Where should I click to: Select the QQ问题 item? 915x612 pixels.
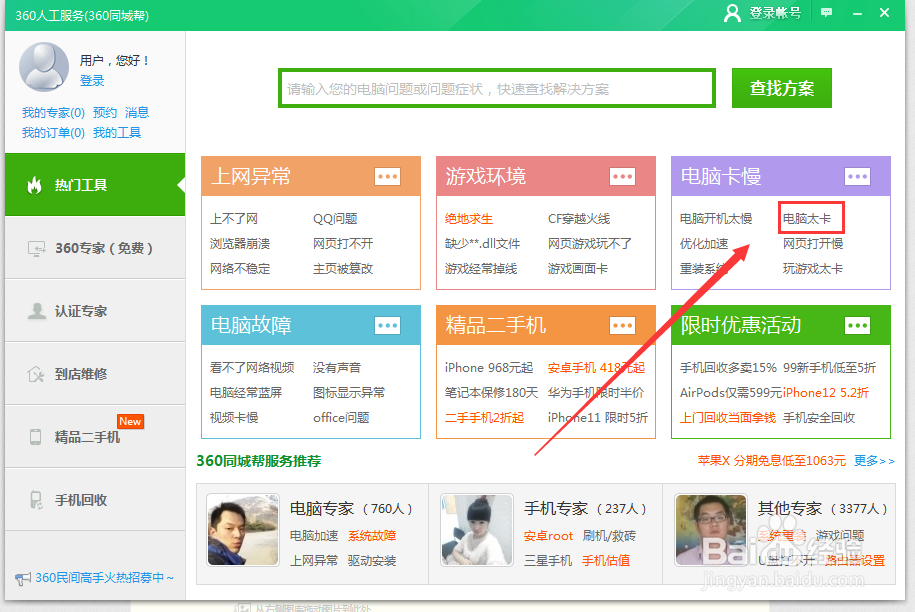[335, 219]
